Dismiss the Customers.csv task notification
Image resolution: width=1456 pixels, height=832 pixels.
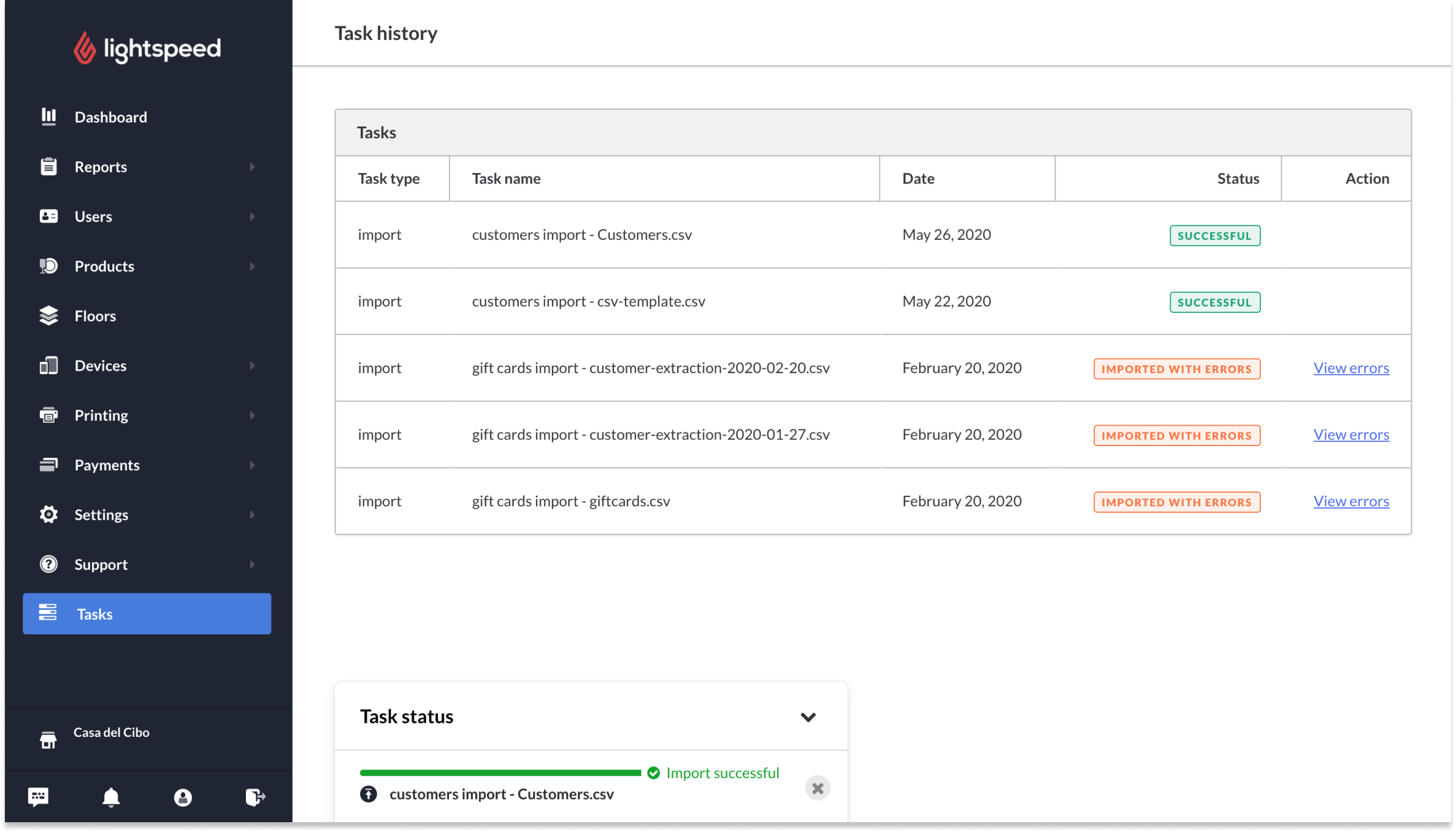[x=818, y=788]
